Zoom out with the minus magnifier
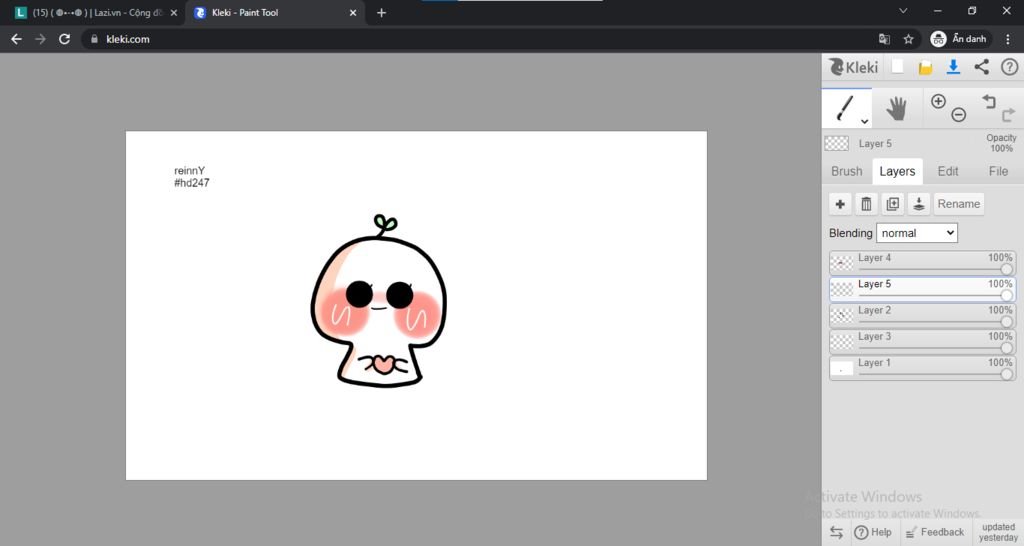Image resolution: width=1024 pixels, height=546 pixels. [x=959, y=115]
